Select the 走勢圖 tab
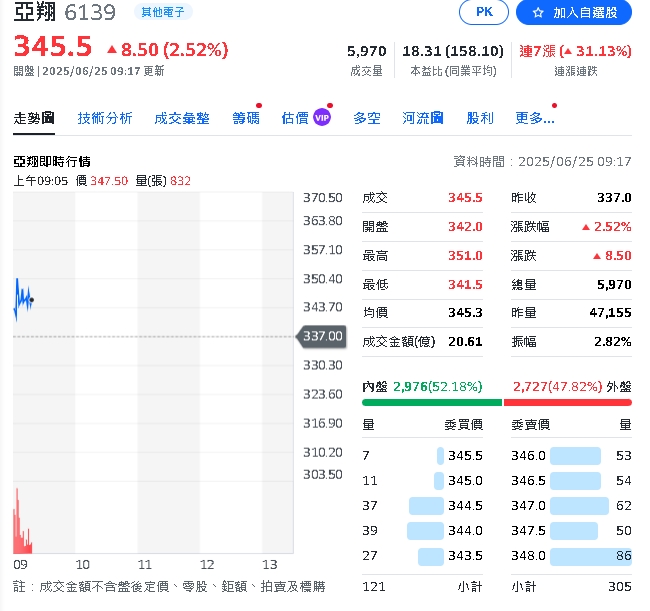Image resolution: width=650 pixels, height=611 pixels. pos(34,118)
